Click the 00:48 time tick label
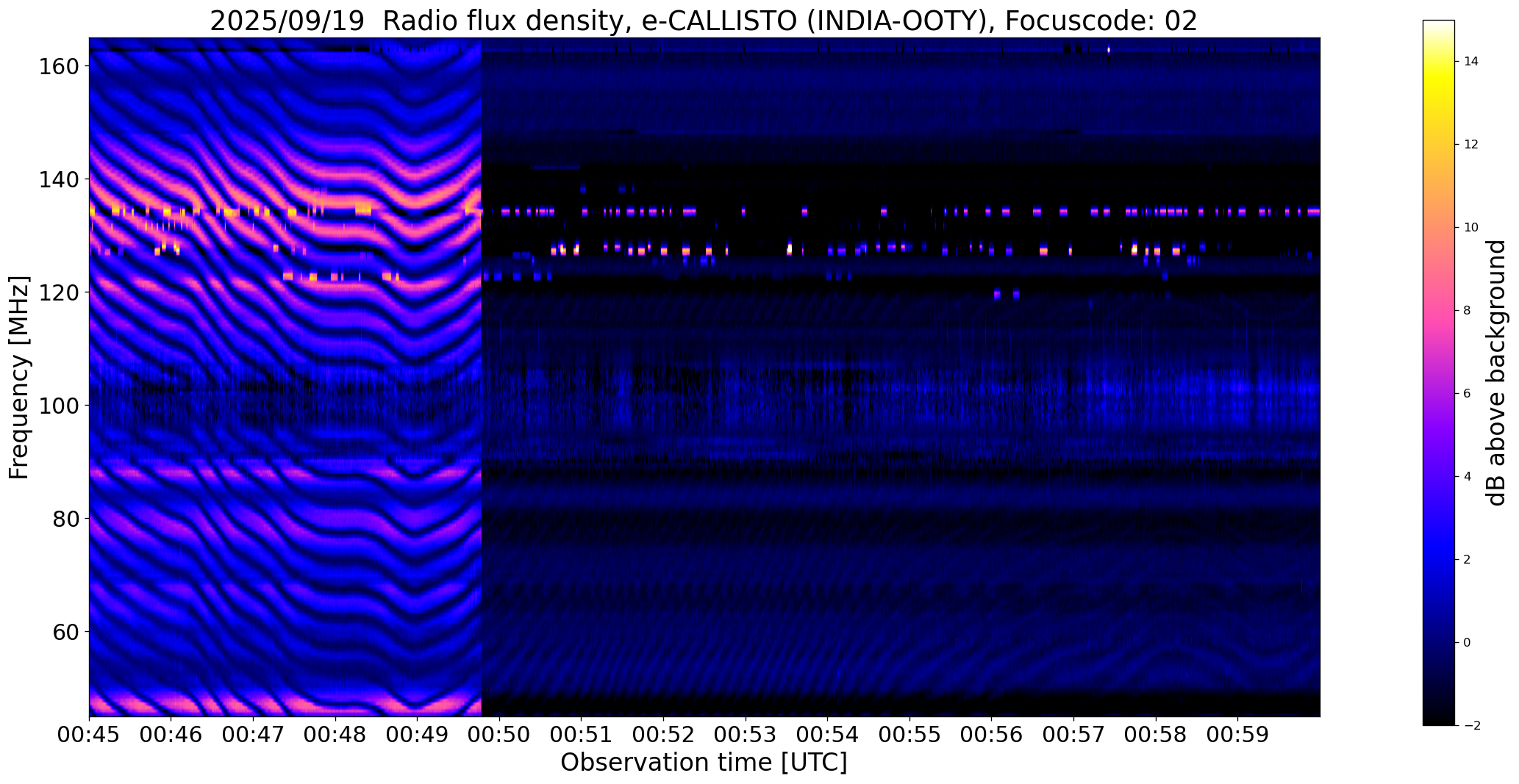Image resolution: width=1519 pixels, height=784 pixels. pos(335,735)
